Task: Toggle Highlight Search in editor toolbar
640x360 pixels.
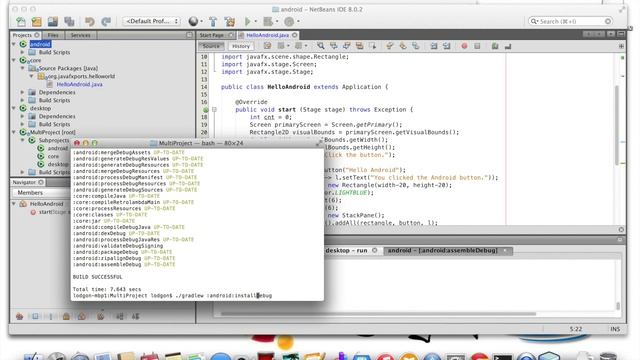Action: click(x=359, y=46)
